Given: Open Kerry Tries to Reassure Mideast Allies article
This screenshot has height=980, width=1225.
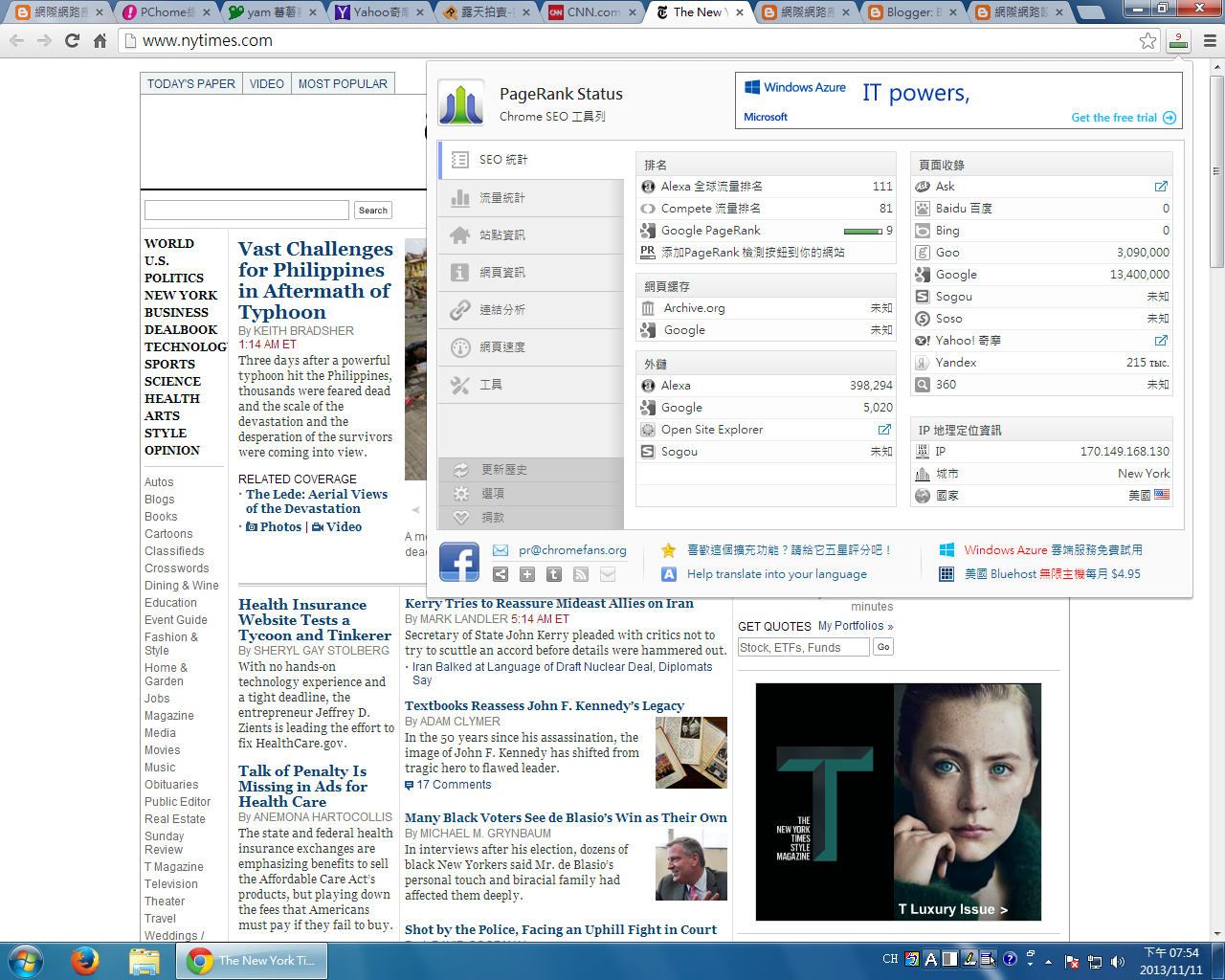Looking at the screenshot, I should [549, 603].
